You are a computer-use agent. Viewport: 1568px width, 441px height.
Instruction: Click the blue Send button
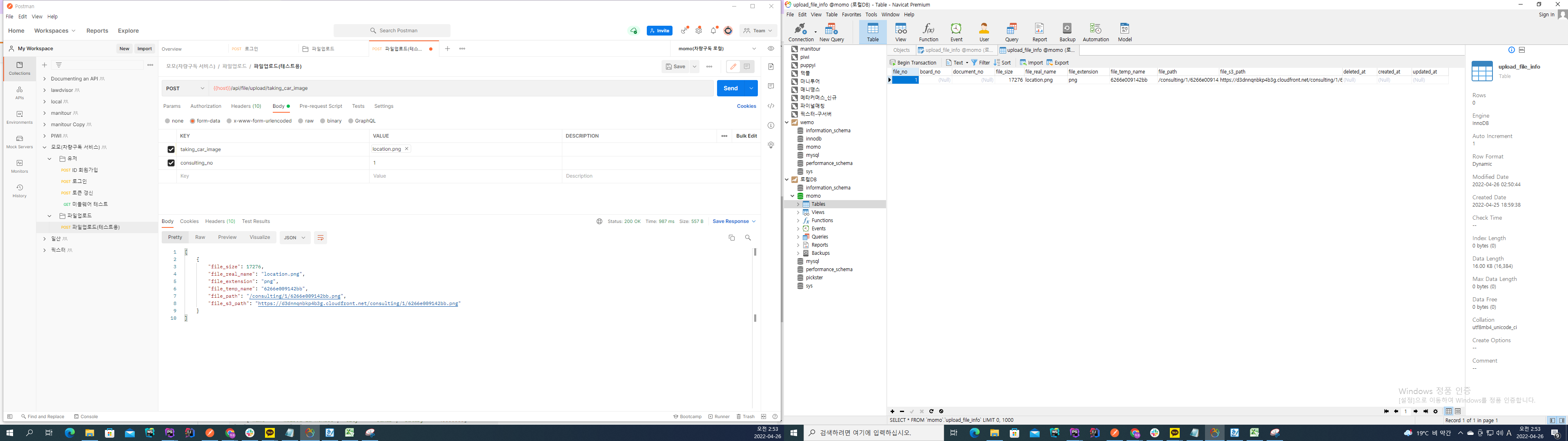click(x=731, y=88)
